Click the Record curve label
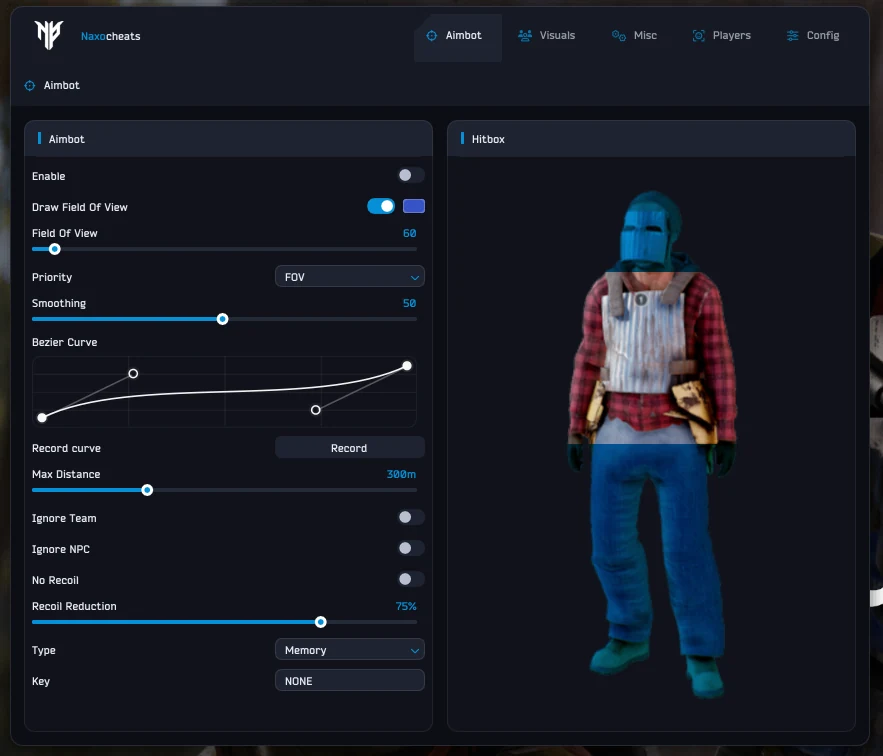Screen dimensions: 883x756 click(66, 448)
